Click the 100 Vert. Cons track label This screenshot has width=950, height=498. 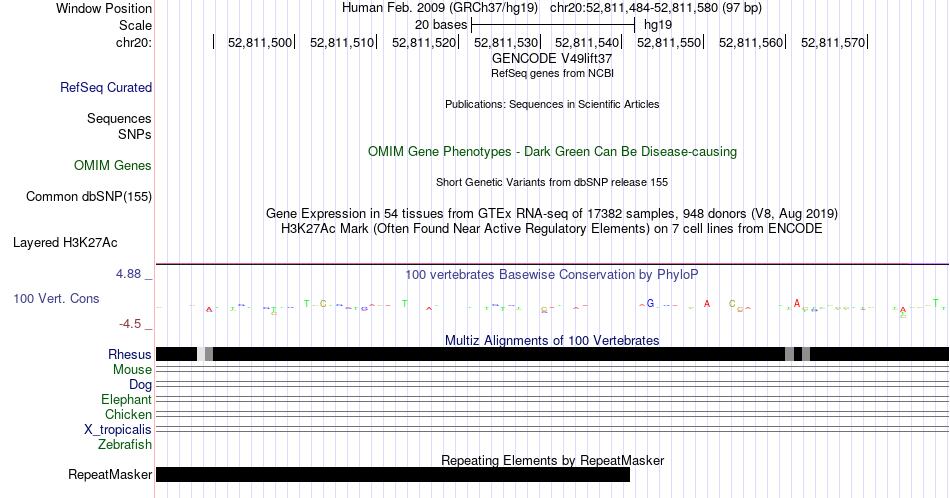56,298
